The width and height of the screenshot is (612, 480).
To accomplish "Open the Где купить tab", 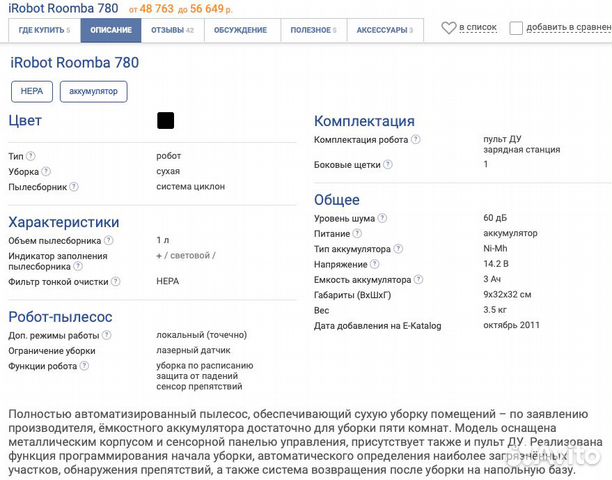I will (44, 30).
